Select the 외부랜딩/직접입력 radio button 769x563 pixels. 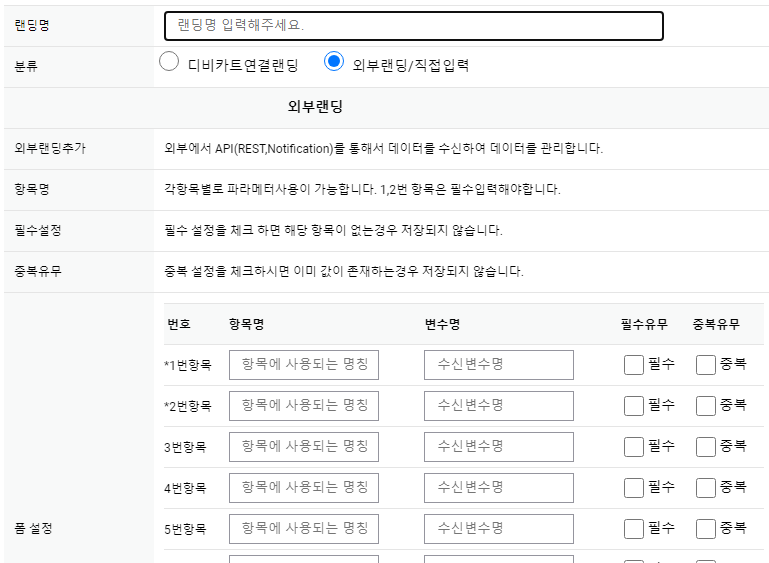334,62
